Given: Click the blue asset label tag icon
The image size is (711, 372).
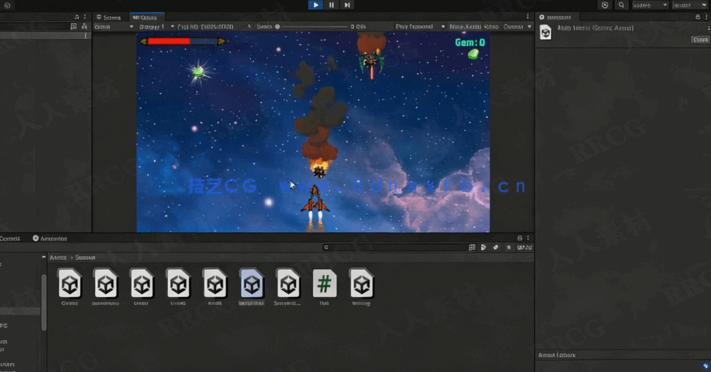Looking at the screenshot, I should click(x=706, y=365).
